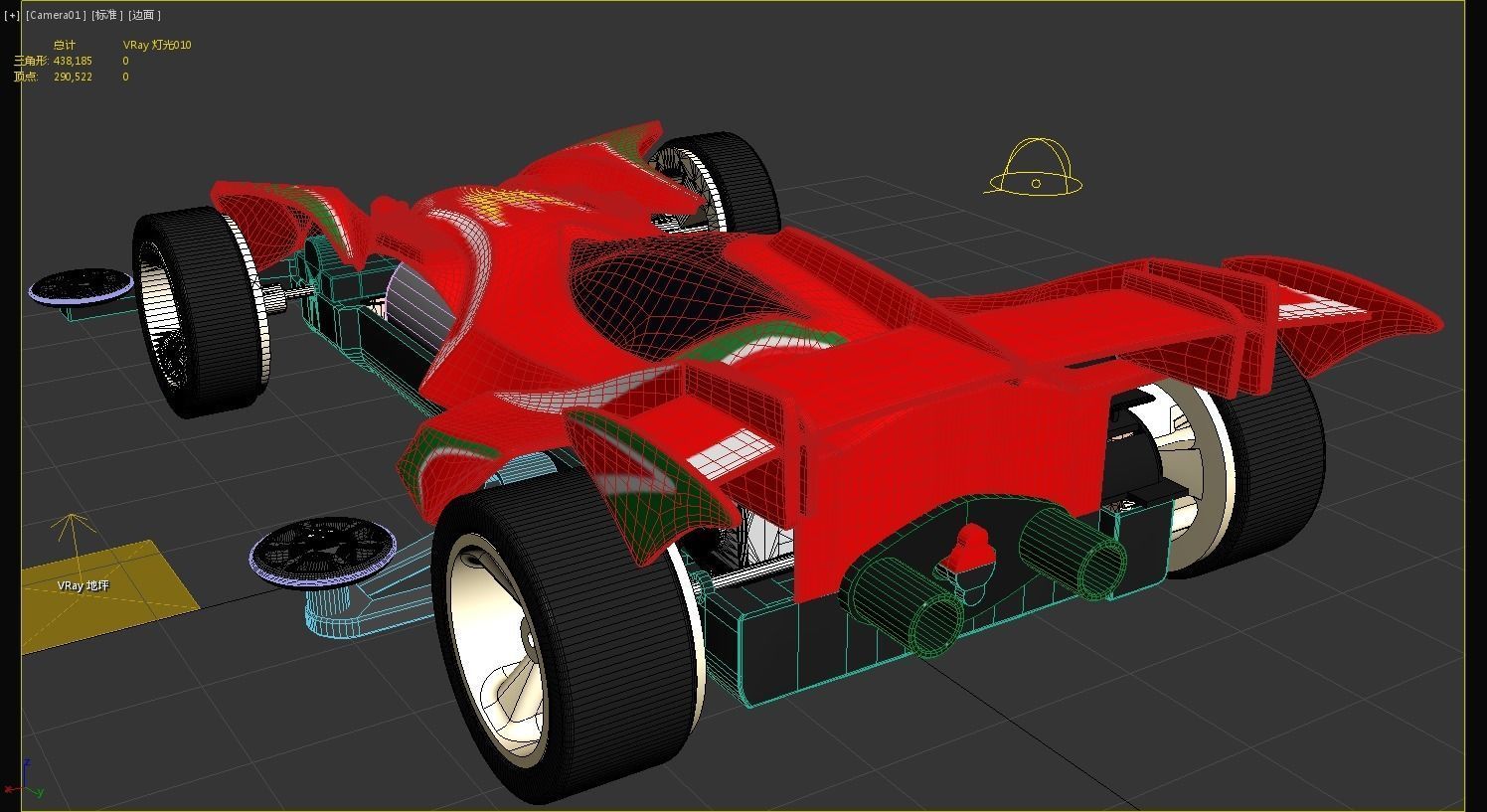
Task: Select the yellow VRay dome light gizmo
Action: [x=1034, y=168]
